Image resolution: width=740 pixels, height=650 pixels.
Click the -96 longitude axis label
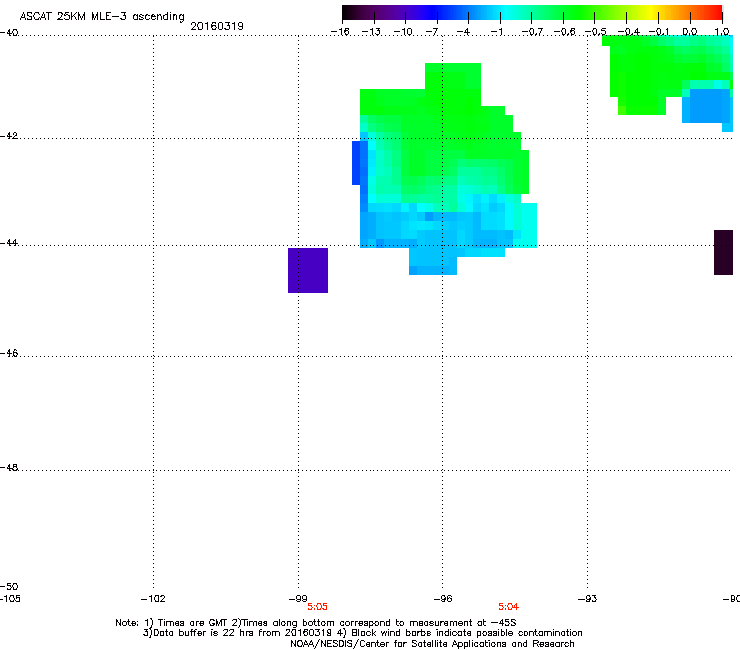443,599
